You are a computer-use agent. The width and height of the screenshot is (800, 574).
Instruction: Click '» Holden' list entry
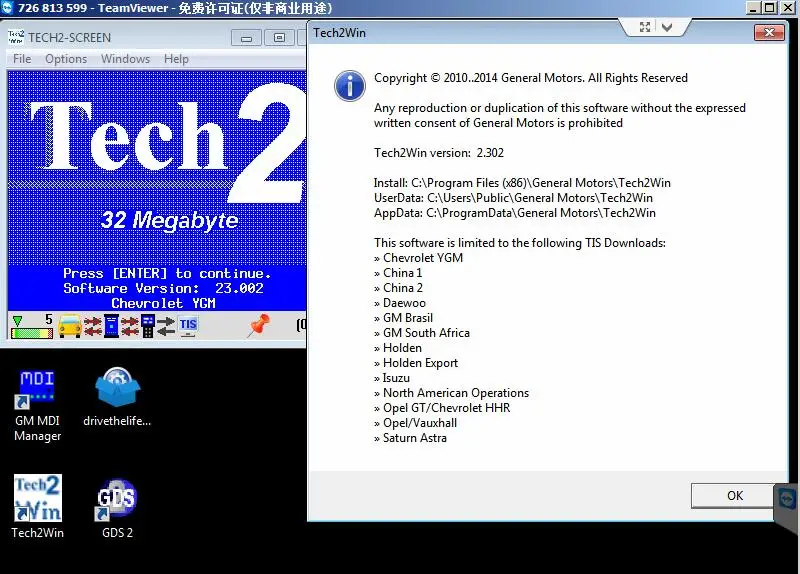(398, 348)
